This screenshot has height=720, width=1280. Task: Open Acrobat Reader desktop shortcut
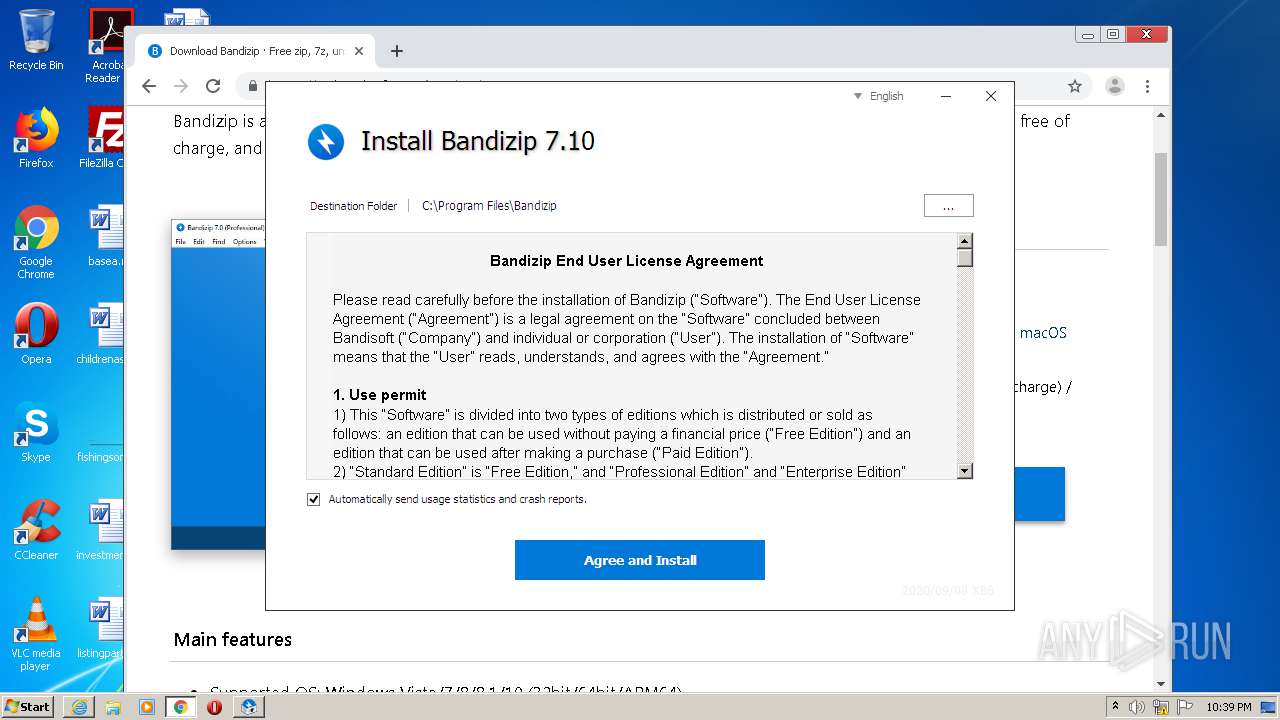point(105,46)
